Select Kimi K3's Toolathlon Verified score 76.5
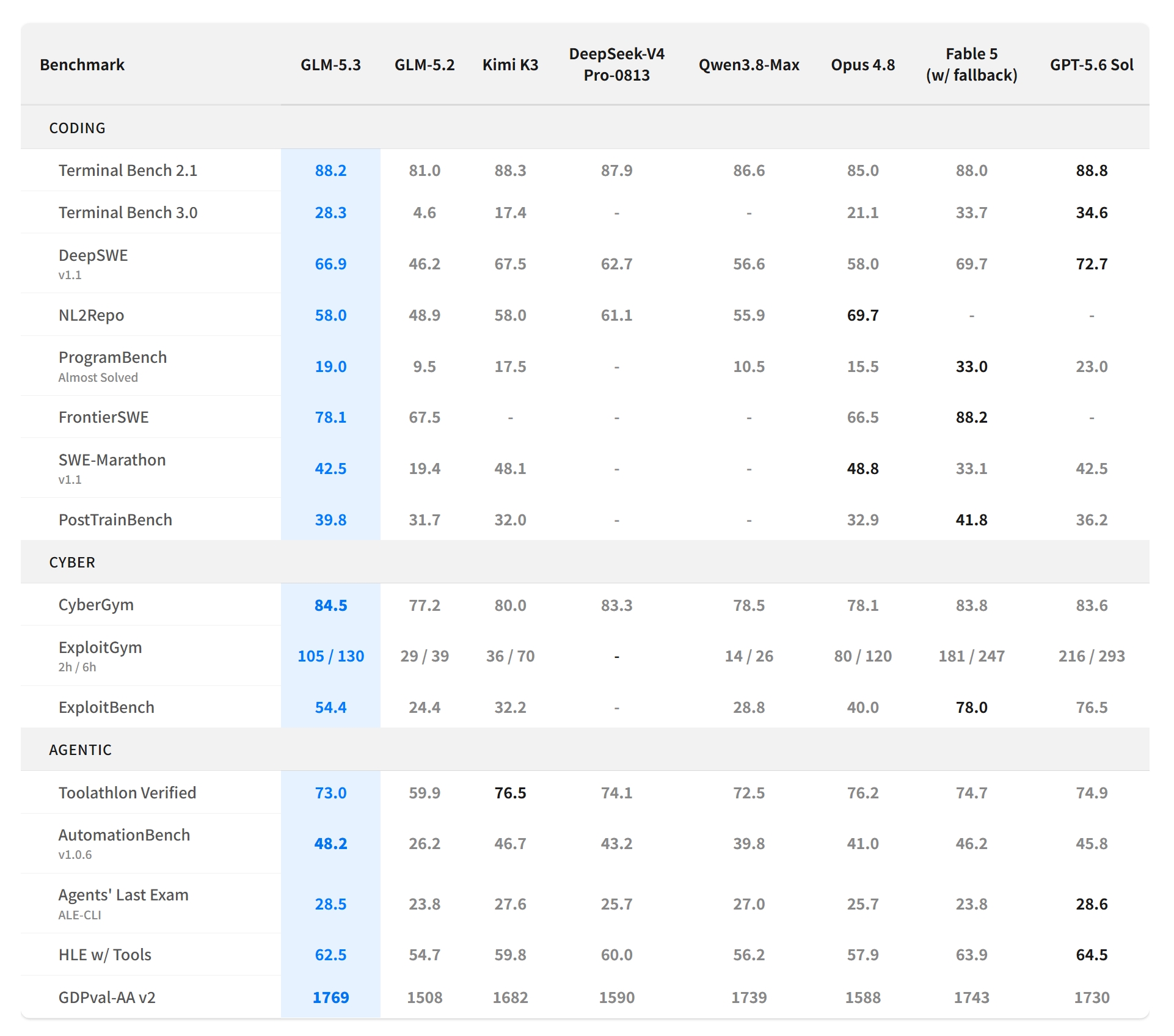This screenshot has height=1036, width=1174. coord(510,793)
